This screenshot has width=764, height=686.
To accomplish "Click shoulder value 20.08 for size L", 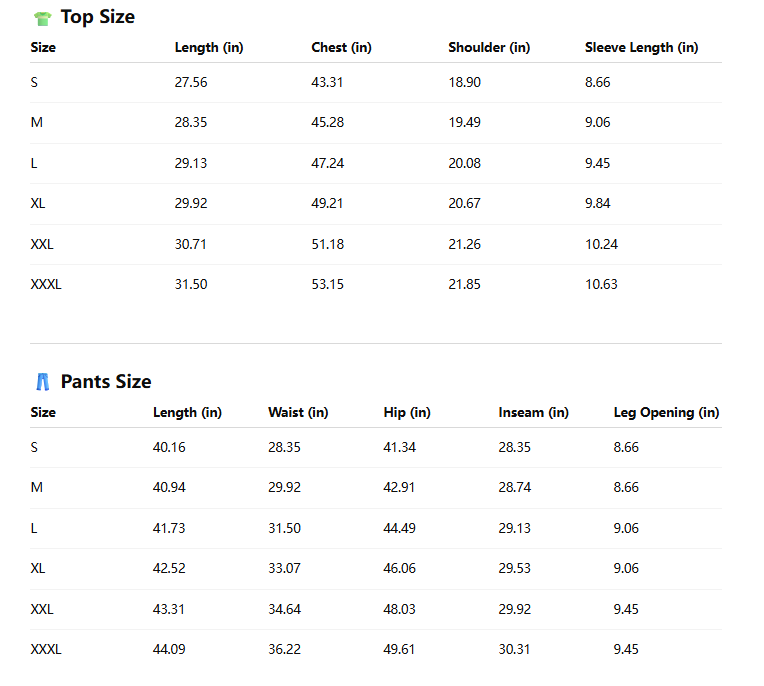I will (464, 163).
